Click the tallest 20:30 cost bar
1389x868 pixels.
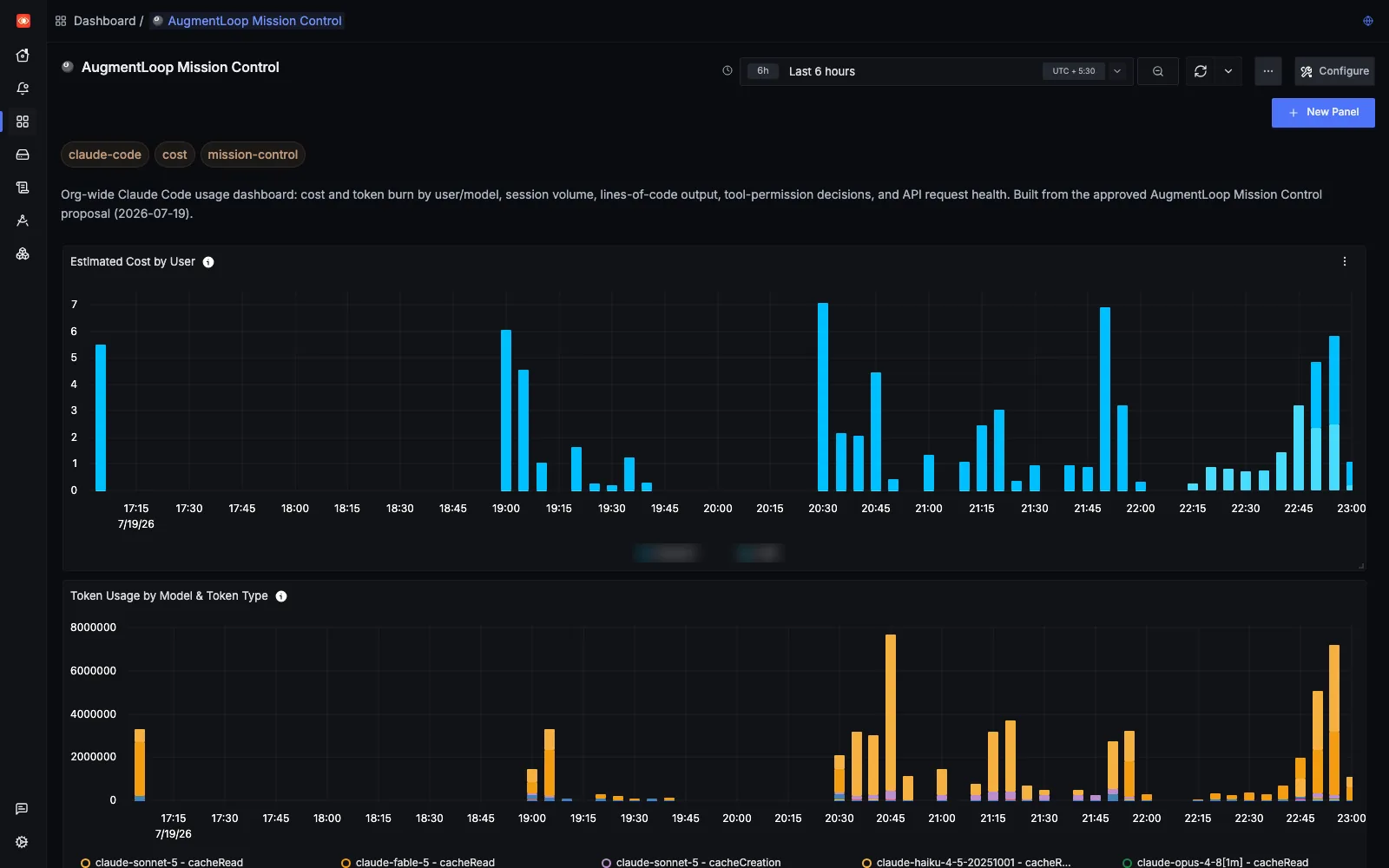[x=823, y=397]
